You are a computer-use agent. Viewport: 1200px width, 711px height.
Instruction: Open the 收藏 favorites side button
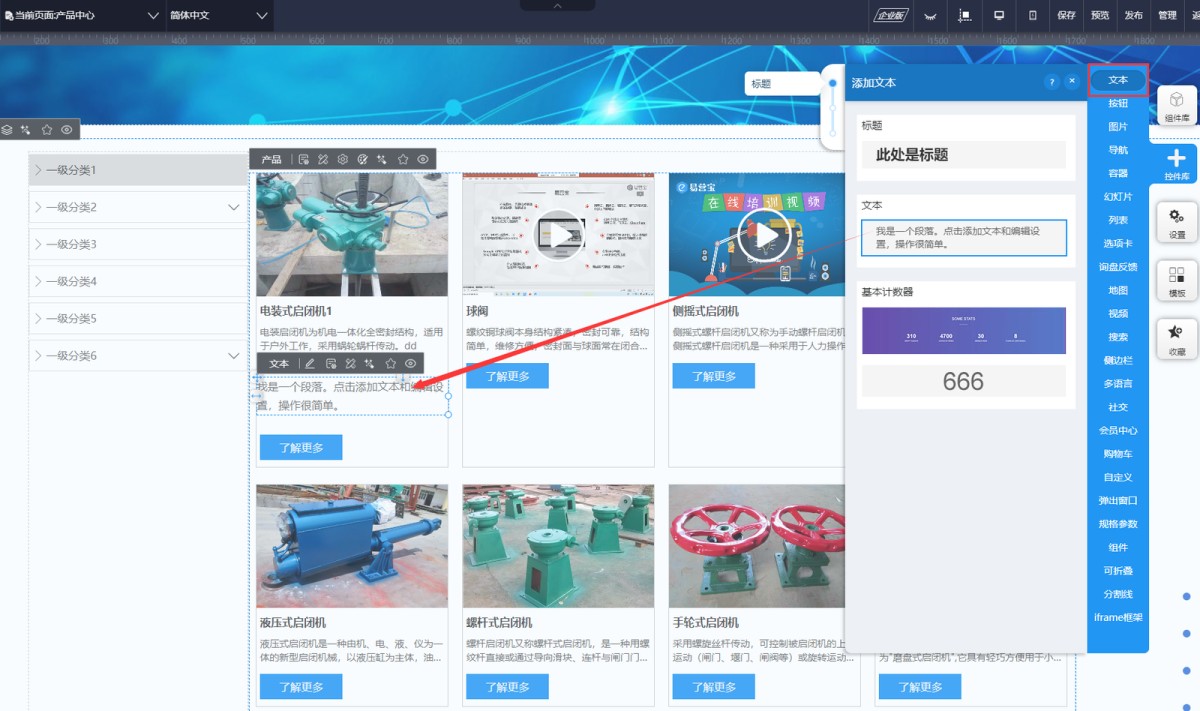tap(1177, 340)
